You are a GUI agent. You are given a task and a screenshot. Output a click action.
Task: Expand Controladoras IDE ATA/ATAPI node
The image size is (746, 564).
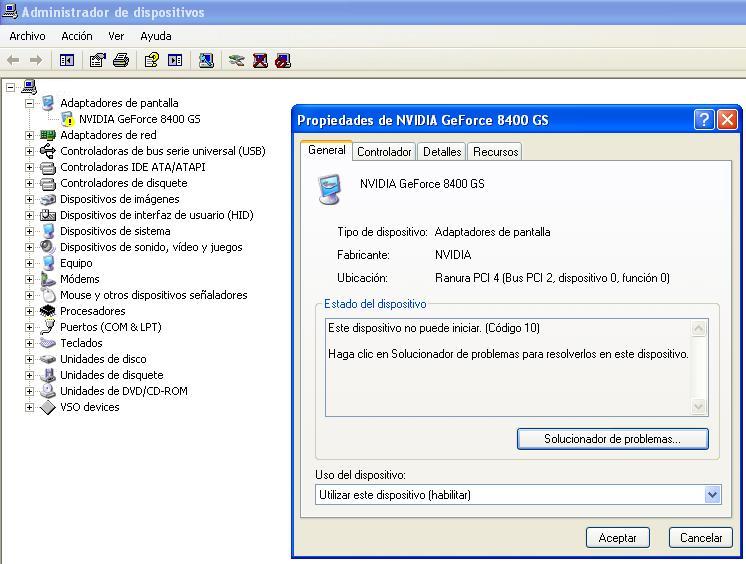[x=29, y=168]
